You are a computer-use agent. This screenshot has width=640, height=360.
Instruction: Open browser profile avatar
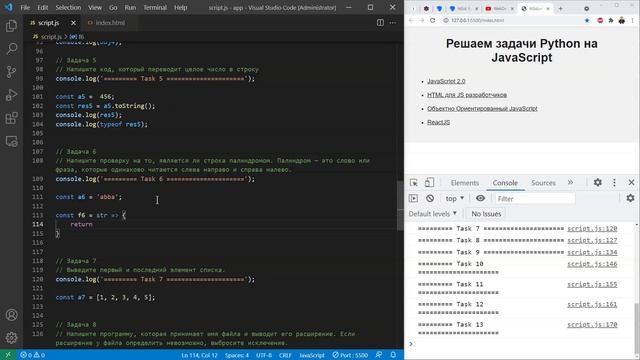(x=622, y=20)
